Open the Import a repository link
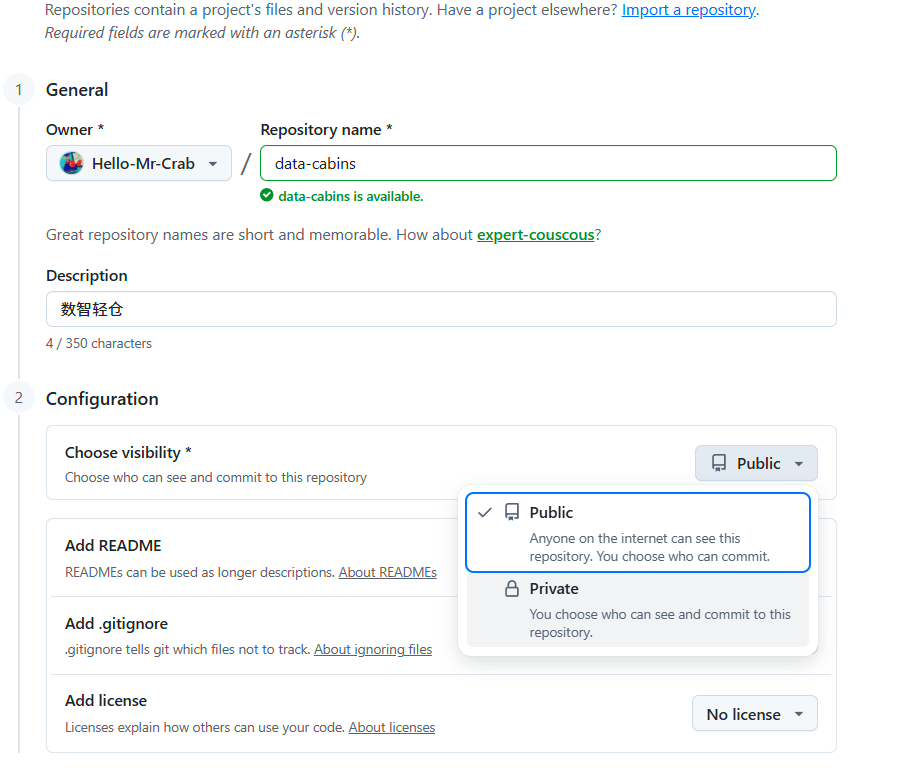The image size is (900, 775). 689,10
